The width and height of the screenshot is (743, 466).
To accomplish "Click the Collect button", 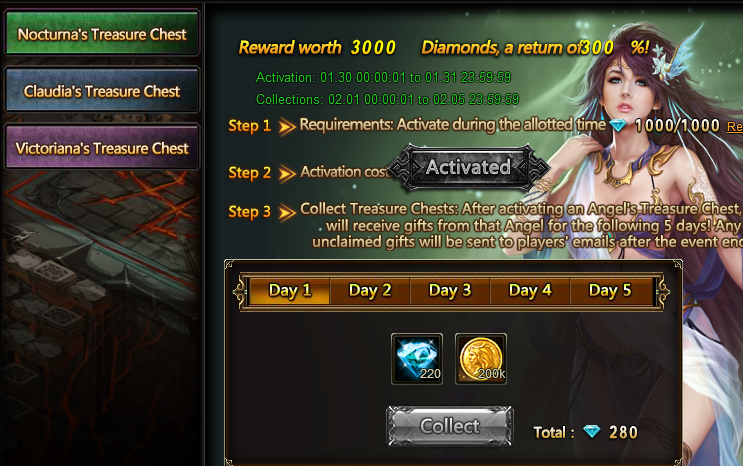I will [450, 426].
